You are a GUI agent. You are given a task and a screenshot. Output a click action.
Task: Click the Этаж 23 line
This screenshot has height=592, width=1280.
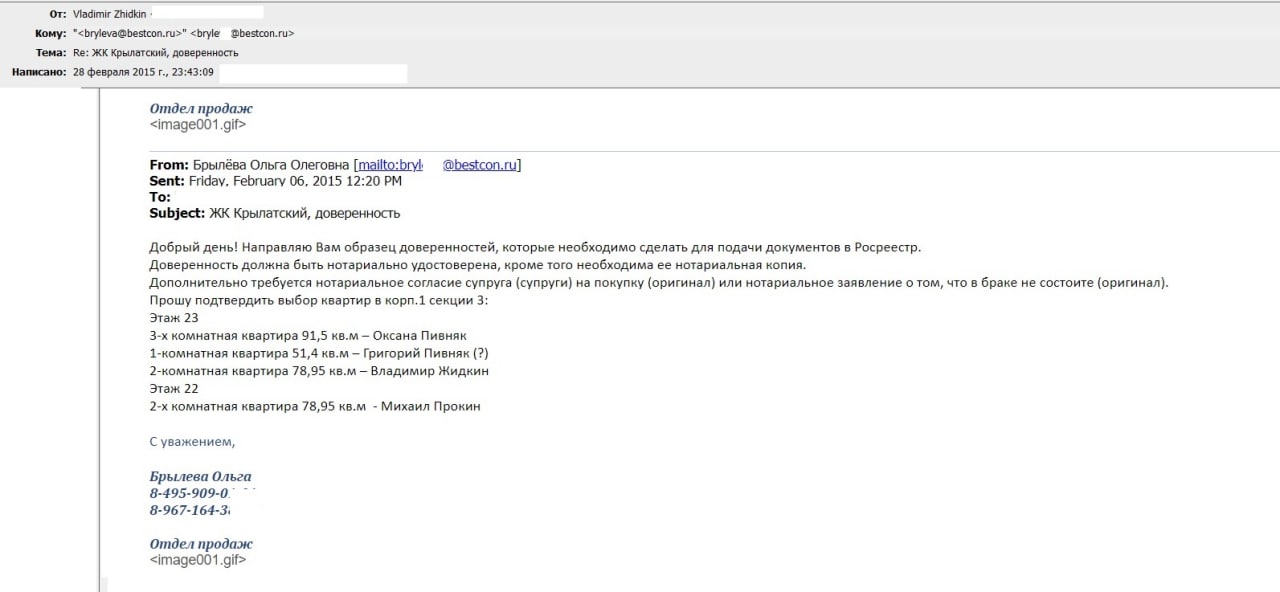click(x=174, y=317)
